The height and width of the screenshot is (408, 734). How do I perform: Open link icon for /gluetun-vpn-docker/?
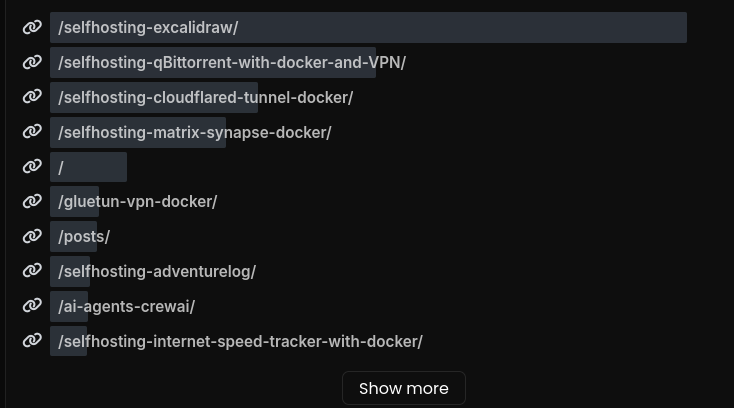[x=32, y=202]
